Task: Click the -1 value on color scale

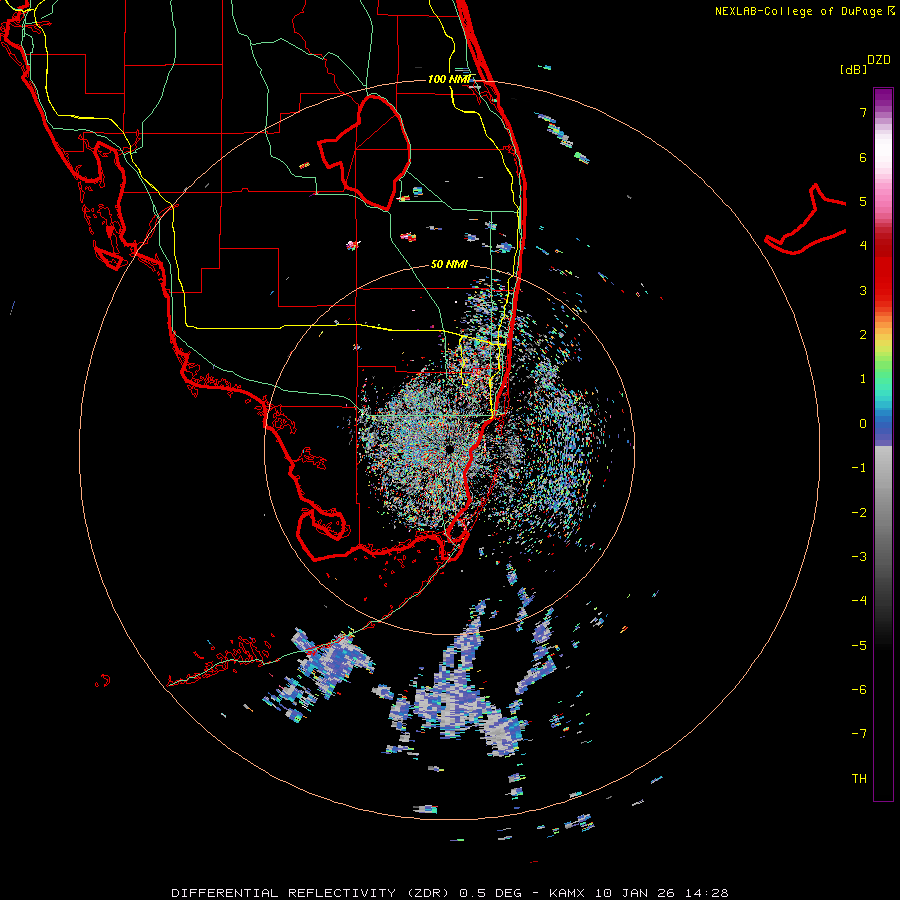Action: coord(859,468)
